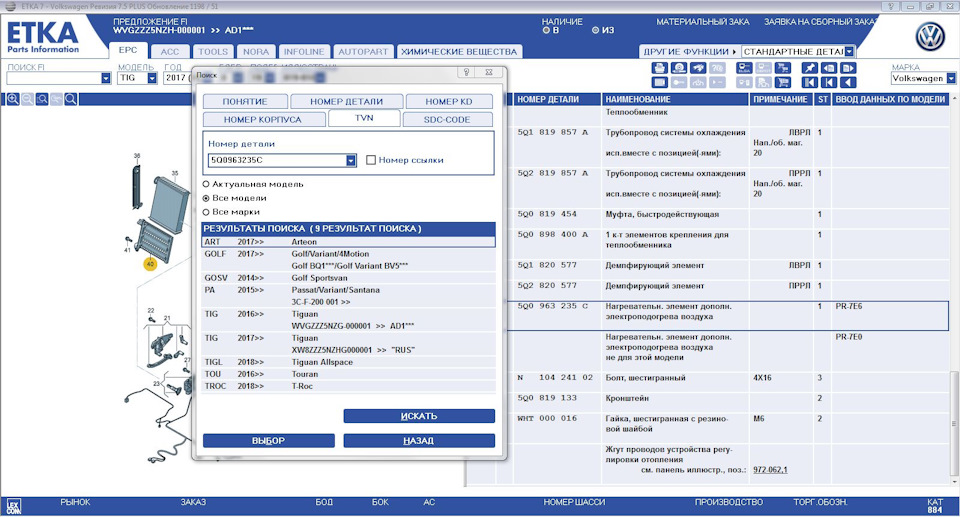Switch to the TOOLS tab
Viewport: 960px width, 517px height.
[213, 51]
